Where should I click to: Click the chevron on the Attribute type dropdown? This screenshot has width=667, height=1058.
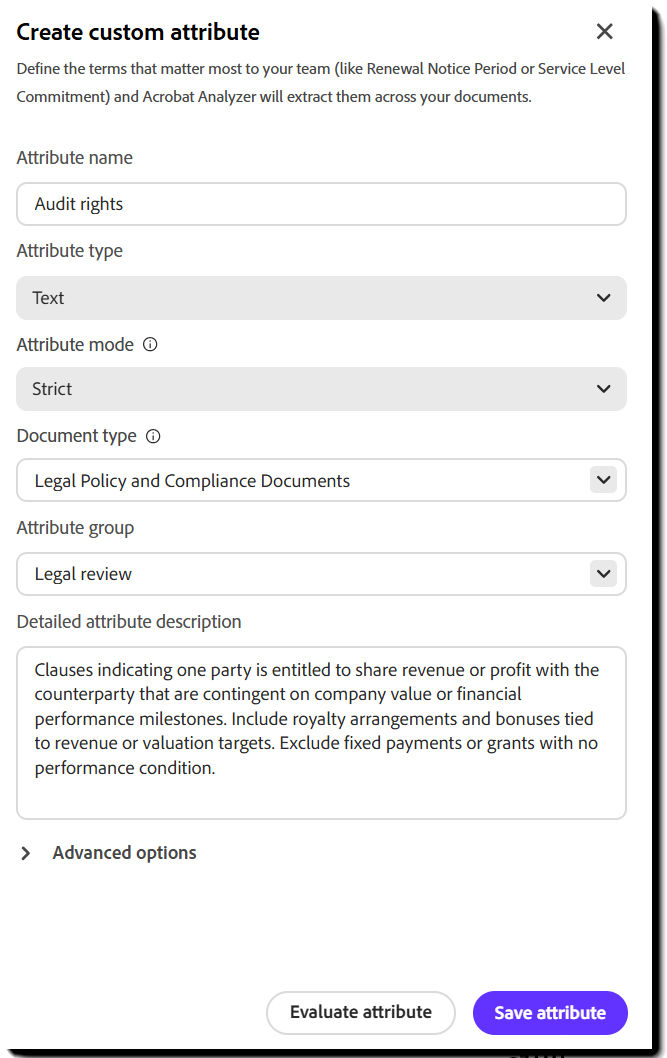[604, 297]
